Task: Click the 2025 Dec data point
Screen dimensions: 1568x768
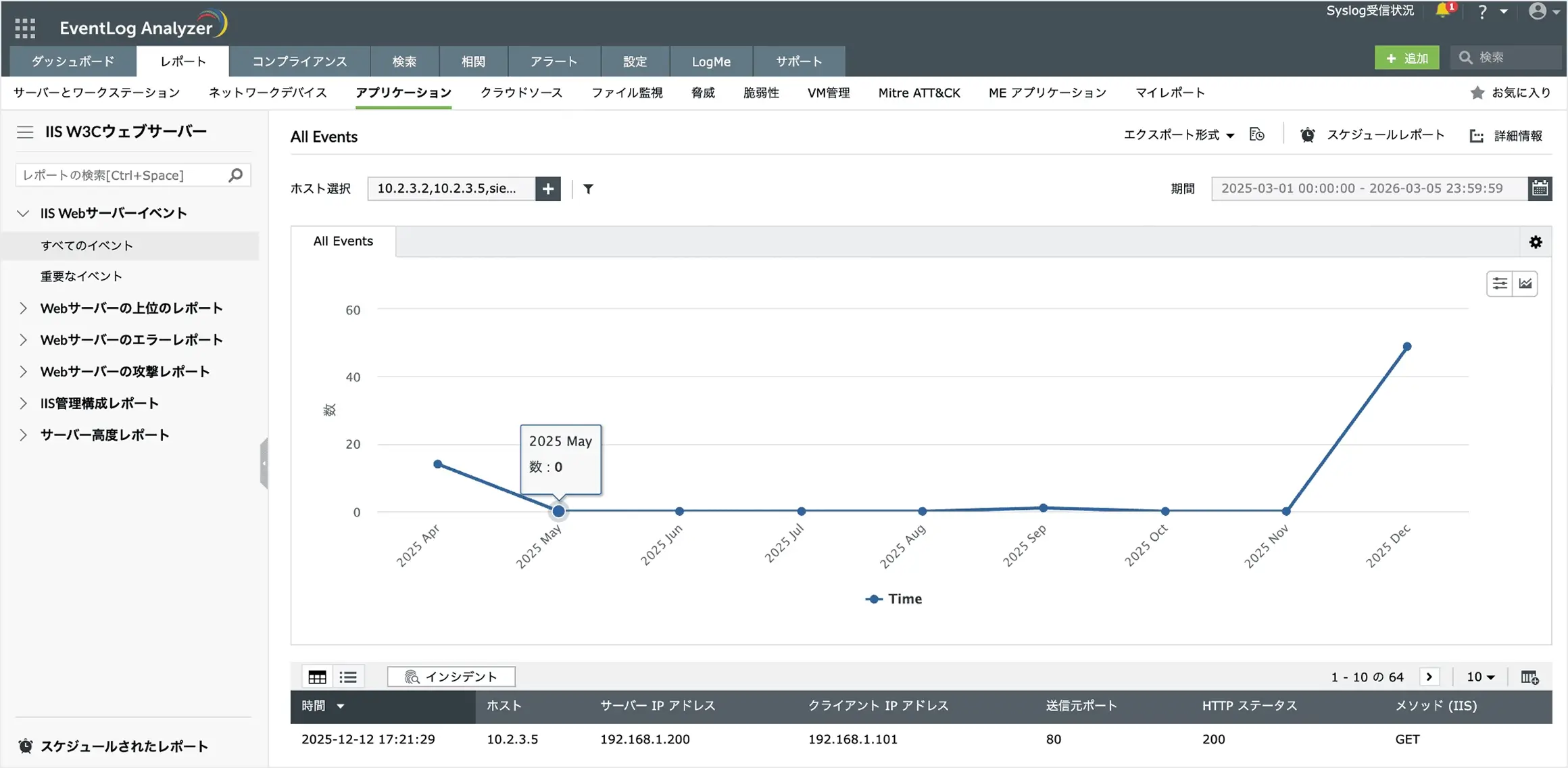Action: coord(1407,347)
